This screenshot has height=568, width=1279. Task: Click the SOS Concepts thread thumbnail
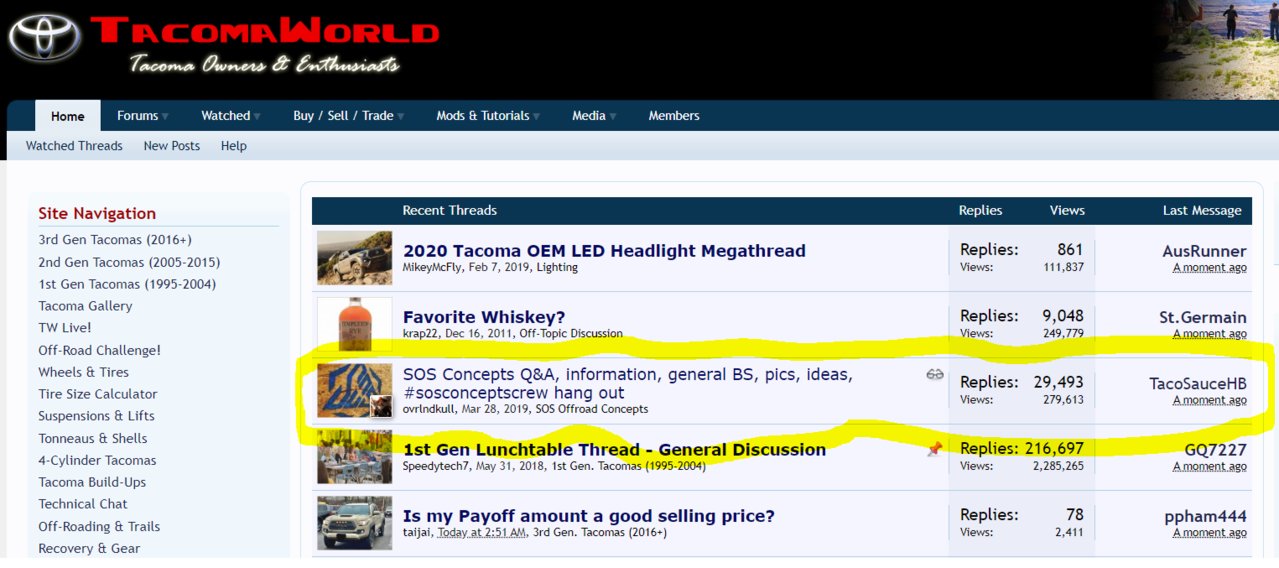(355, 390)
